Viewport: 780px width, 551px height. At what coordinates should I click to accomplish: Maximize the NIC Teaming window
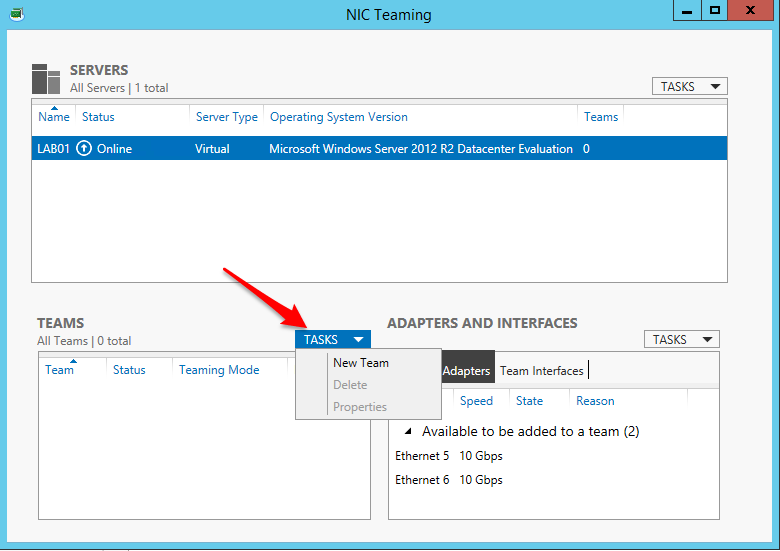714,11
